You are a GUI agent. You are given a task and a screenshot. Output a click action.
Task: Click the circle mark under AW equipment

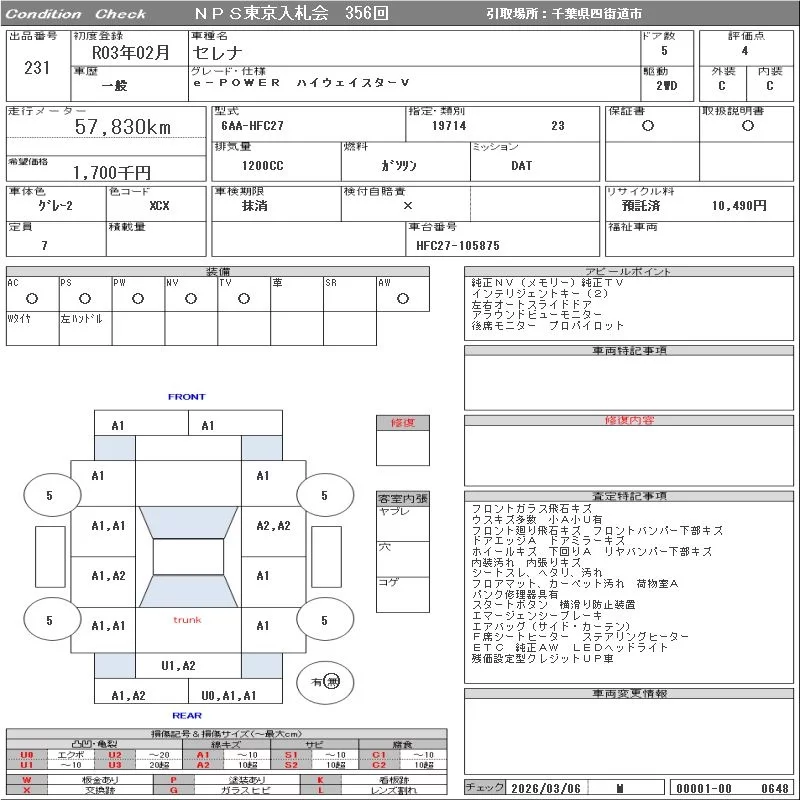(403, 298)
